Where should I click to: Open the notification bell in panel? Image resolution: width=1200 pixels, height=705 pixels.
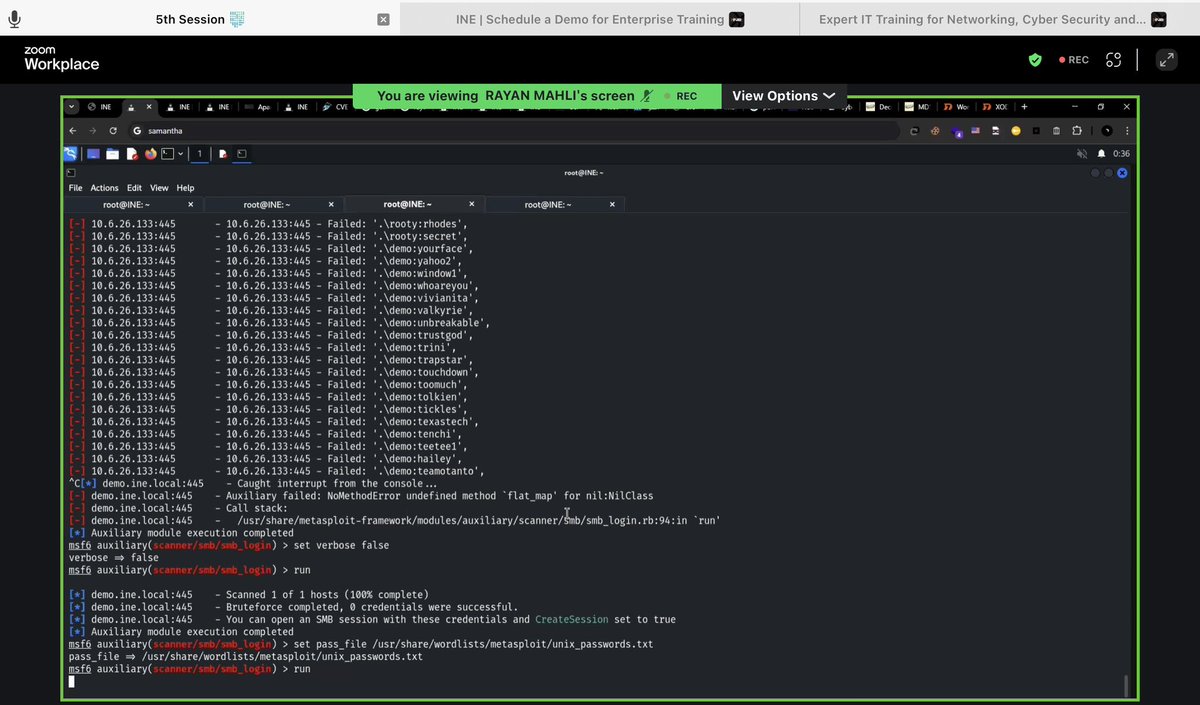[1101, 154]
